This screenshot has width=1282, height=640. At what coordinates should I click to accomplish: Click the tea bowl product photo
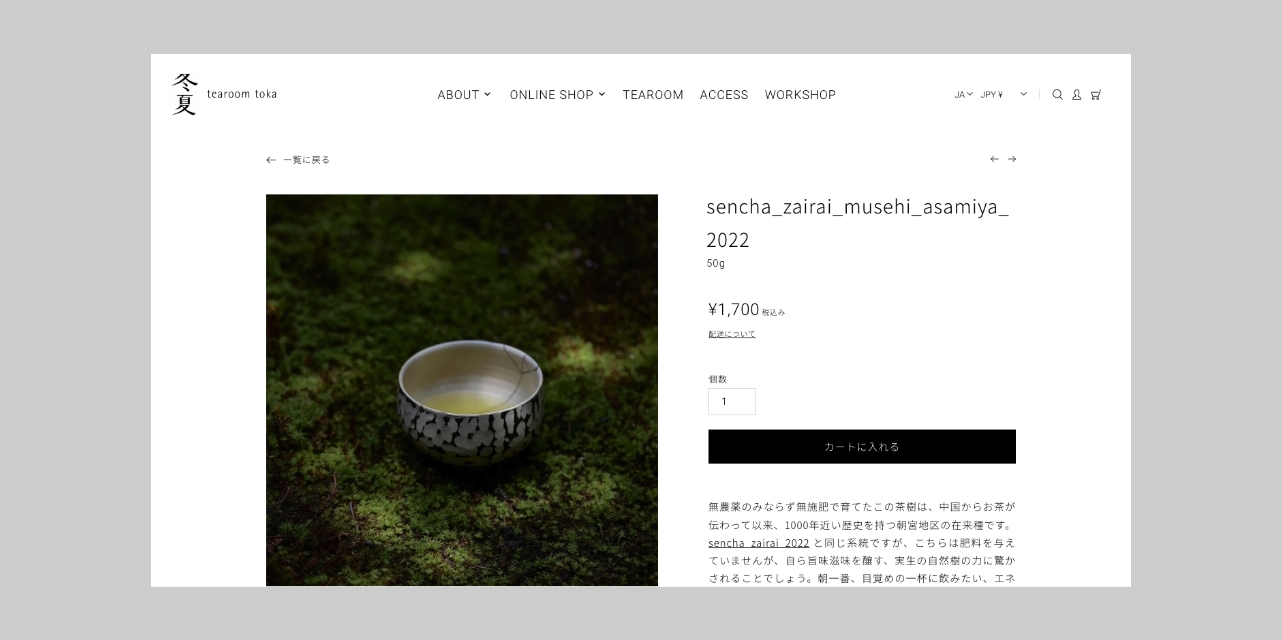[462, 390]
